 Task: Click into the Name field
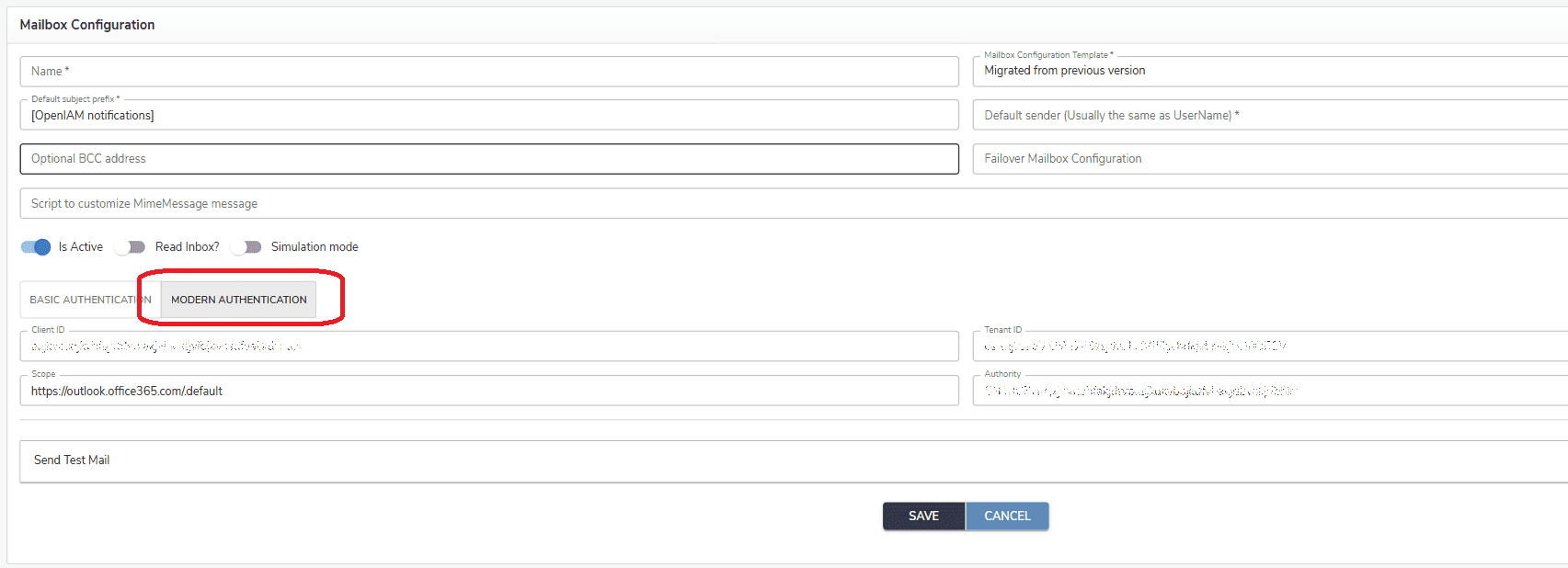click(x=487, y=72)
